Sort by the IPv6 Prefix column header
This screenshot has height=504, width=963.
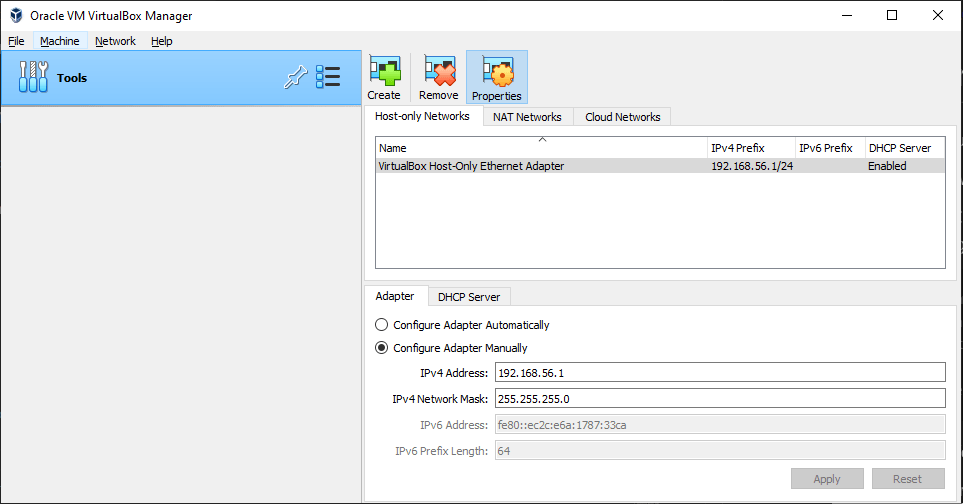click(830, 148)
